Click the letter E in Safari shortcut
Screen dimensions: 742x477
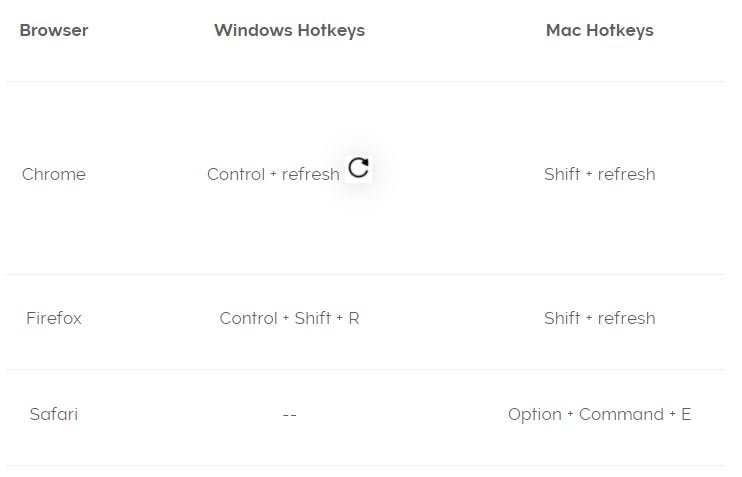pos(686,414)
